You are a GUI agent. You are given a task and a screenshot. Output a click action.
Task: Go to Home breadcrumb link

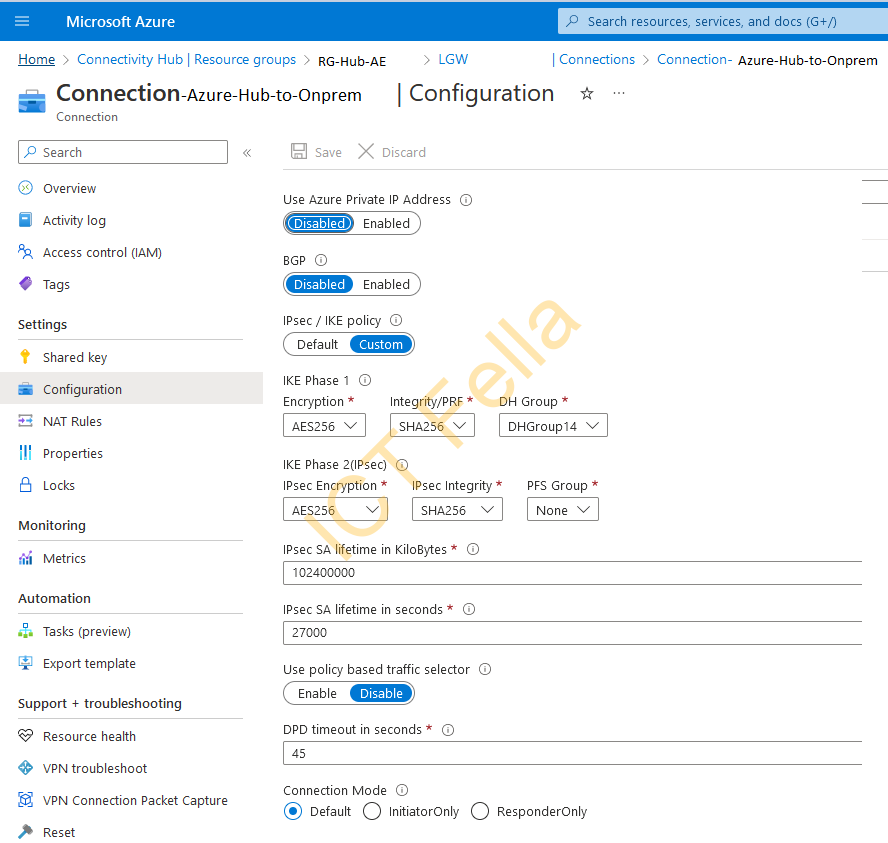(x=36, y=59)
